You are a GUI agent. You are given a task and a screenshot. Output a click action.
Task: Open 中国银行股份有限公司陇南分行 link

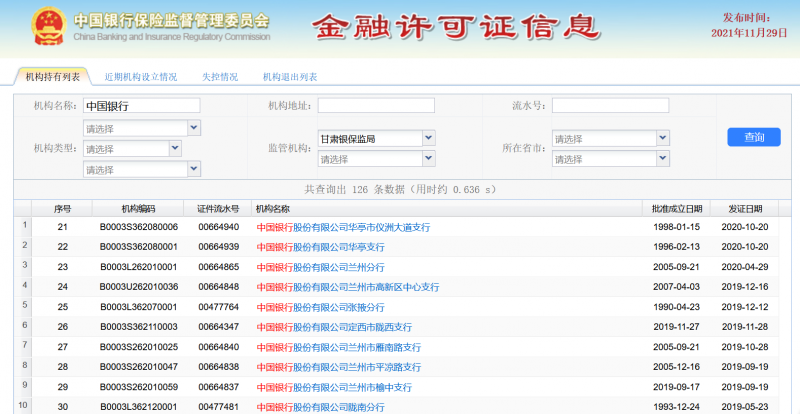coord(320,407)
